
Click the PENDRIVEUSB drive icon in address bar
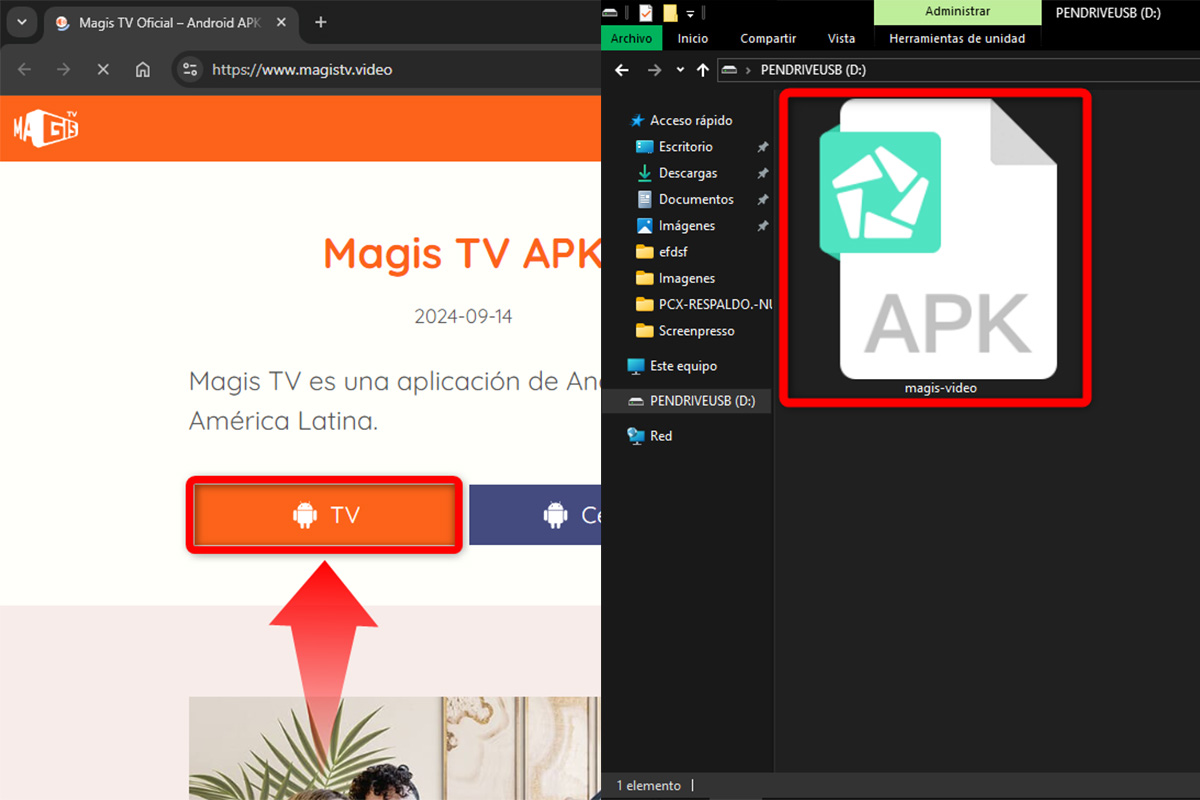click(x=729, y=70)
